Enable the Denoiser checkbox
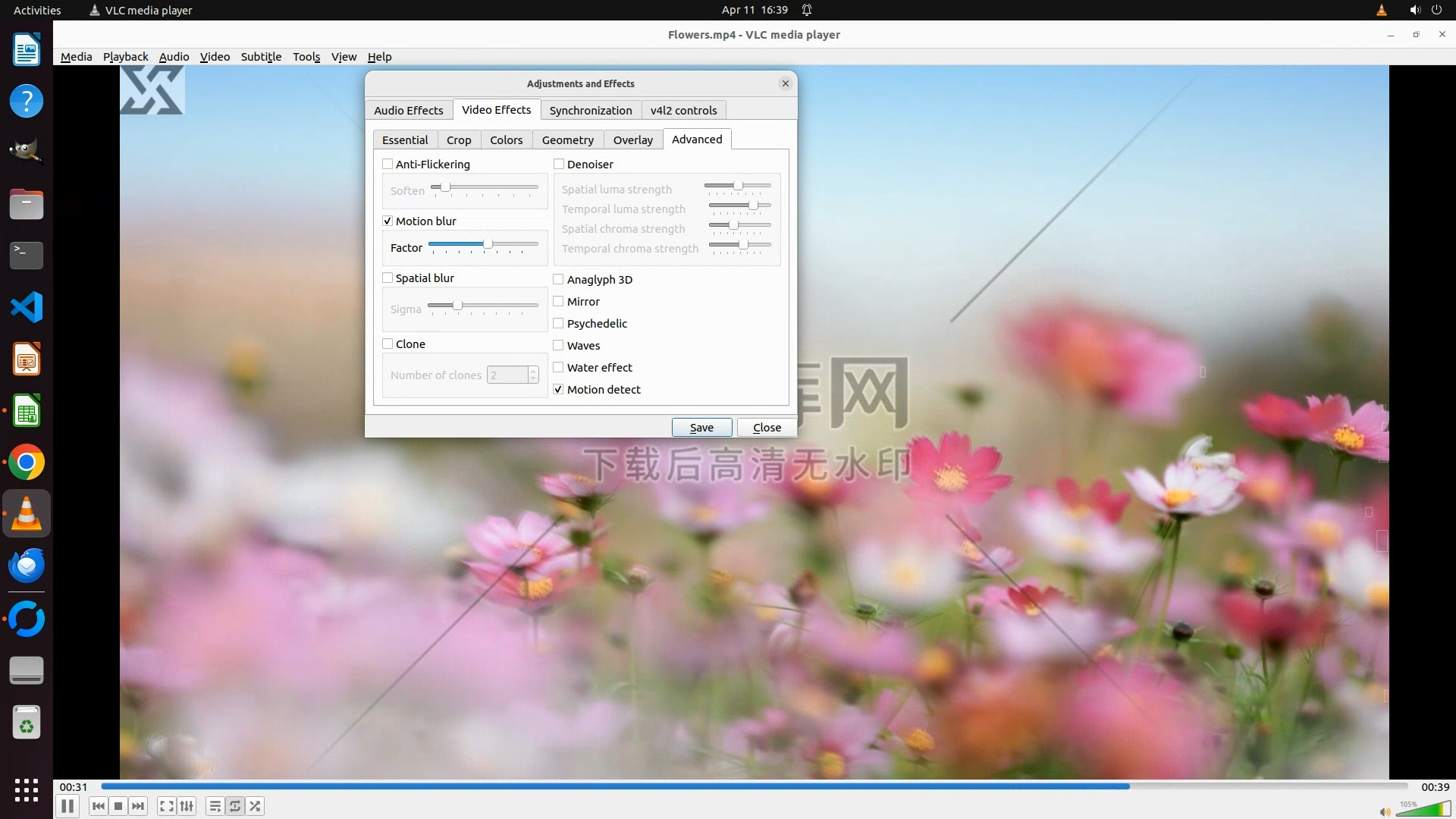Viewport: 1456px width, 819px height. click(x=559, y=164)
